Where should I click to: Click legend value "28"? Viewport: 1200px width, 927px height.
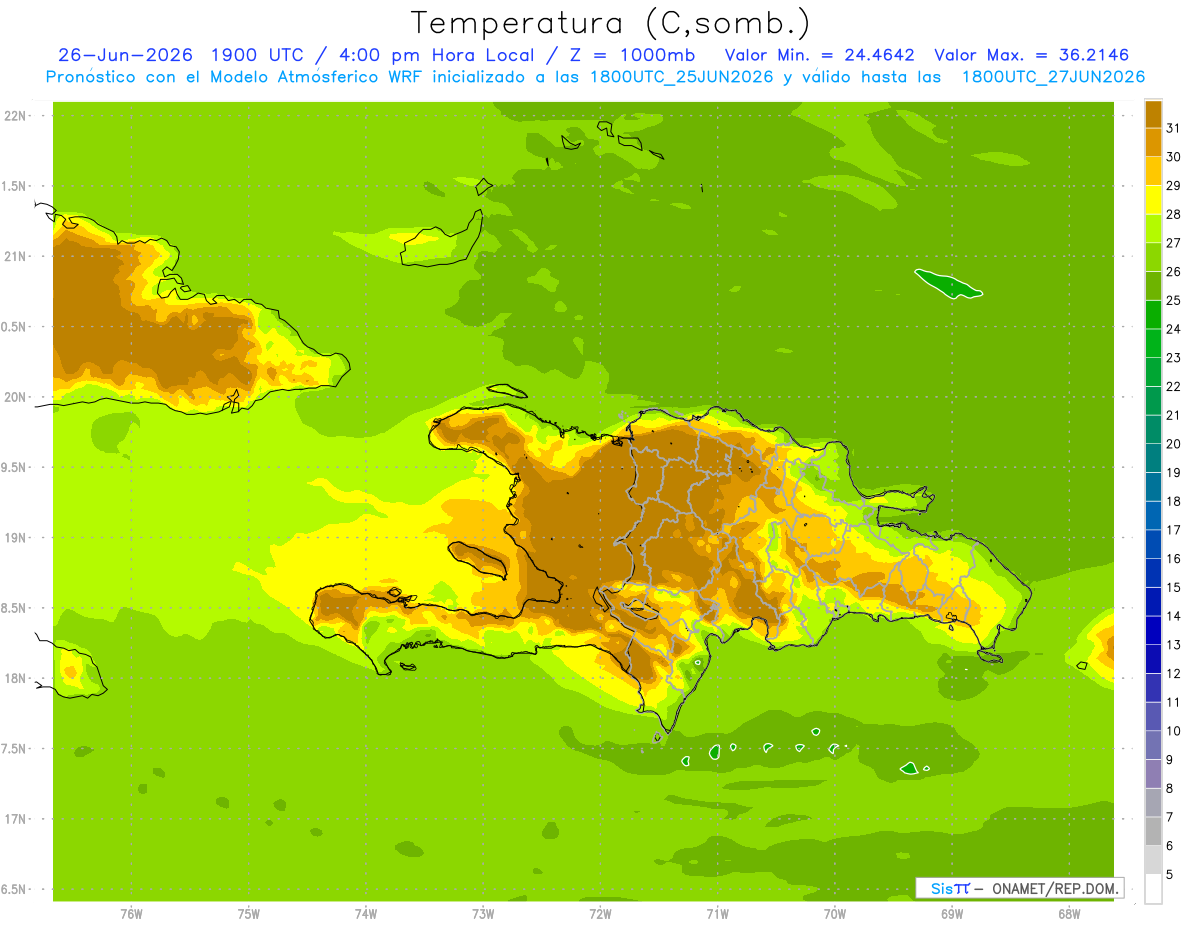(1174, 214)
